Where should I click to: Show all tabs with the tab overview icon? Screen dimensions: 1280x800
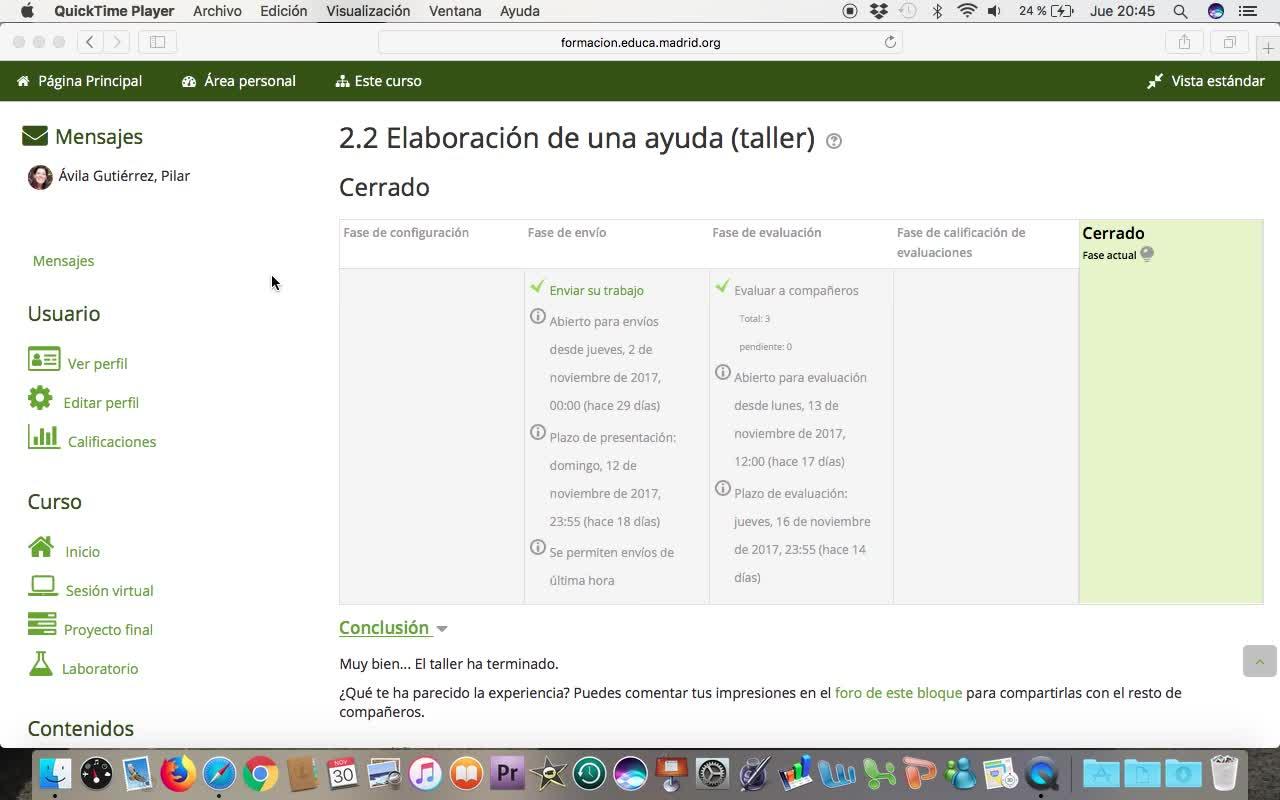[1229, 42]
